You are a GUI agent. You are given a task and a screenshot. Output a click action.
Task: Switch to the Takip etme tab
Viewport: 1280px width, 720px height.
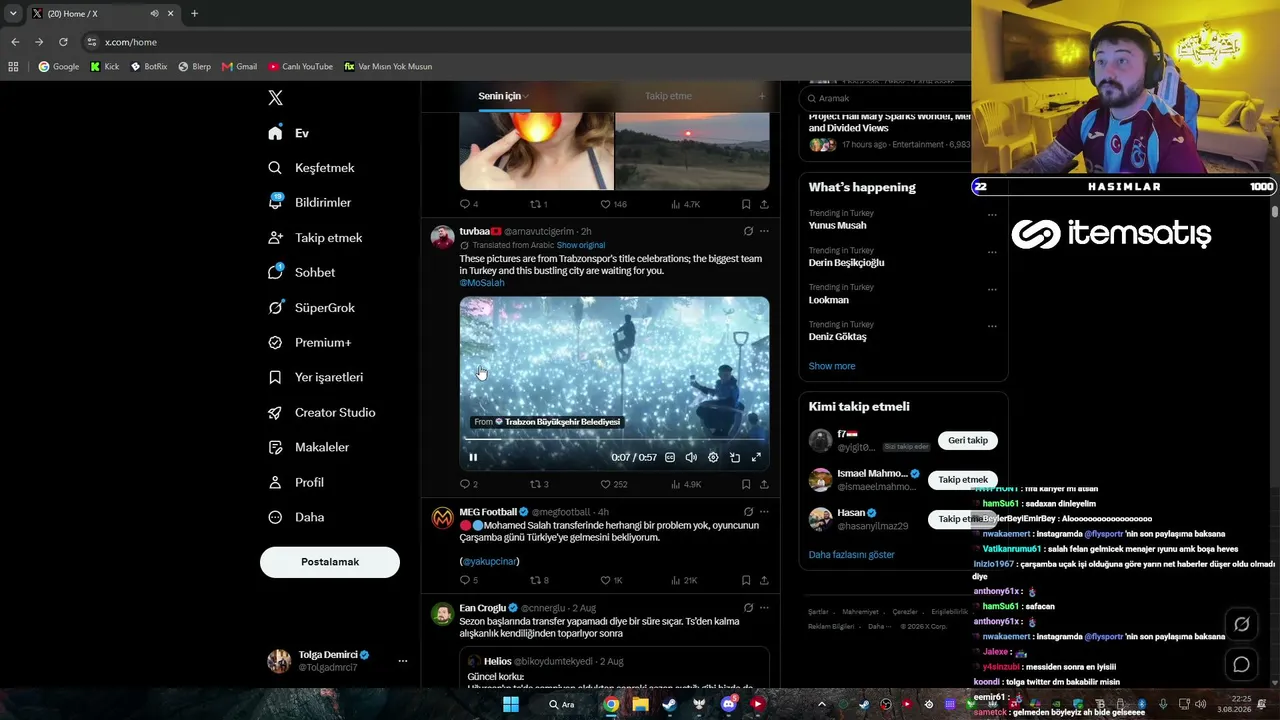click(668, 96)
